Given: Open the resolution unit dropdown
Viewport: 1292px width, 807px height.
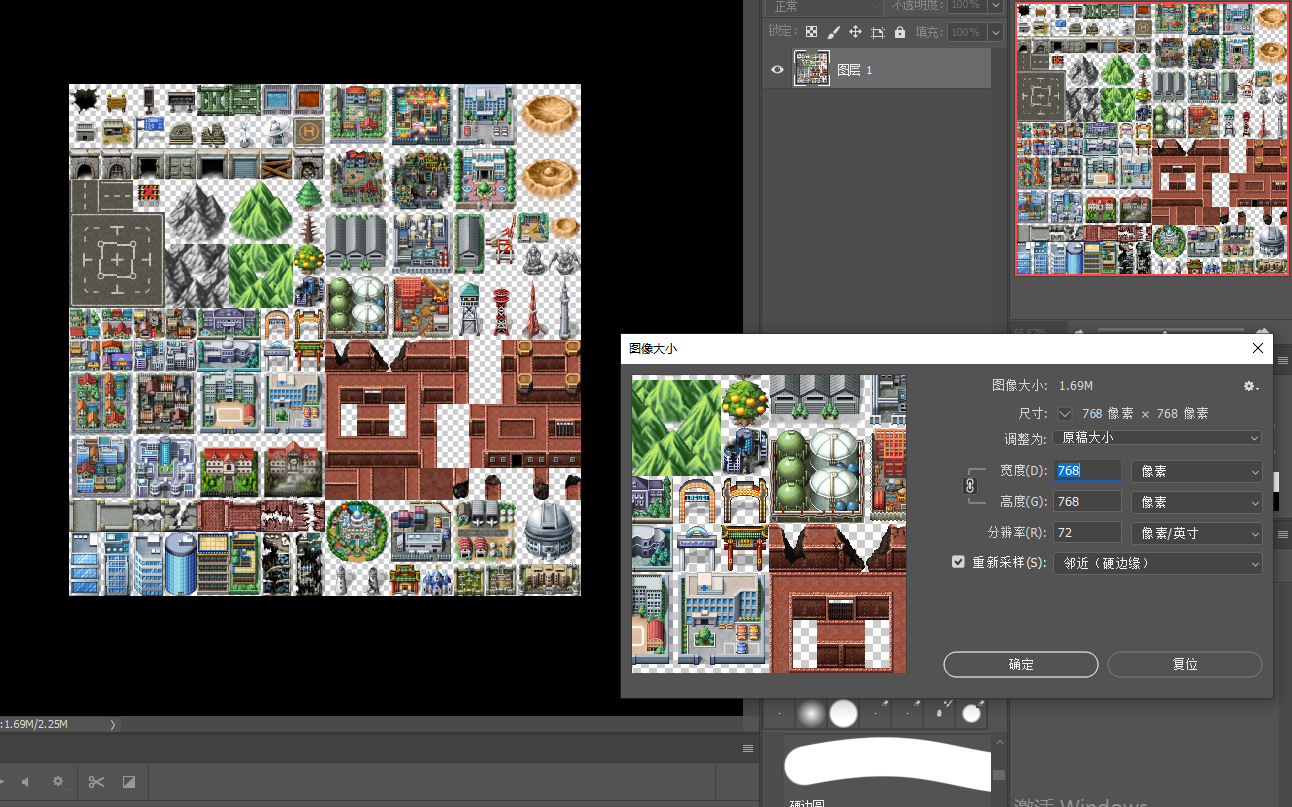Looking at the screenshot, I should pos(1197,533).
